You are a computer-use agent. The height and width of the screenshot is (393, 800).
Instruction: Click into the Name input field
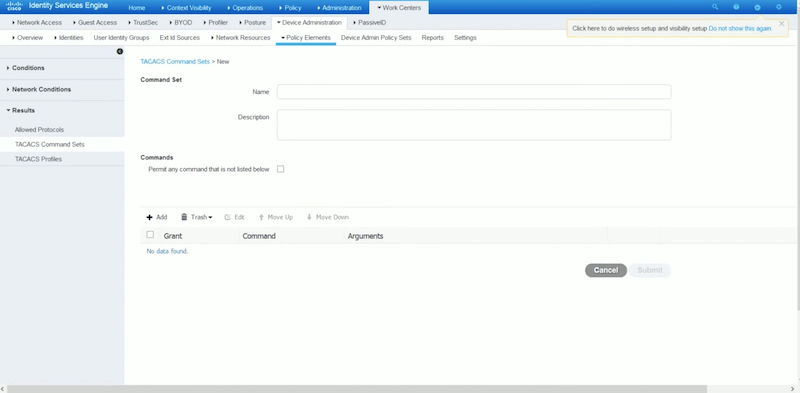tap(474, 92)
